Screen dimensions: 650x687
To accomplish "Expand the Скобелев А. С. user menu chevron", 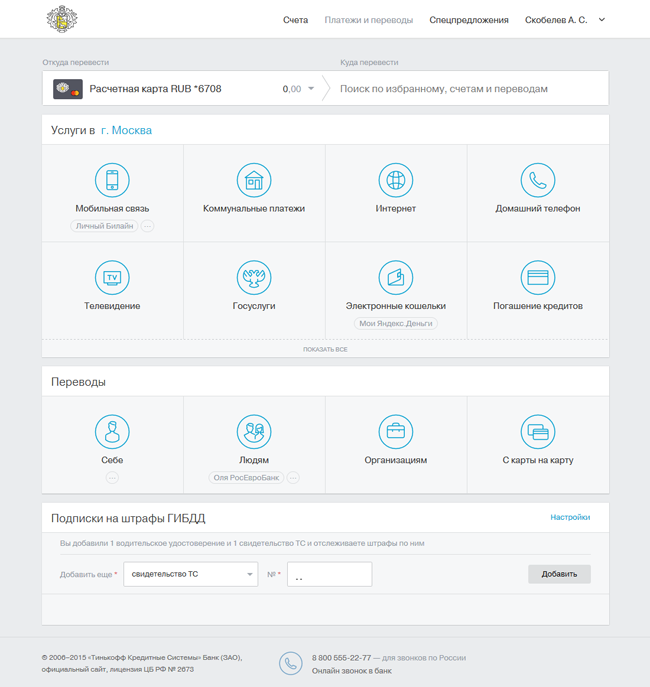I will (x=602, y=20).
